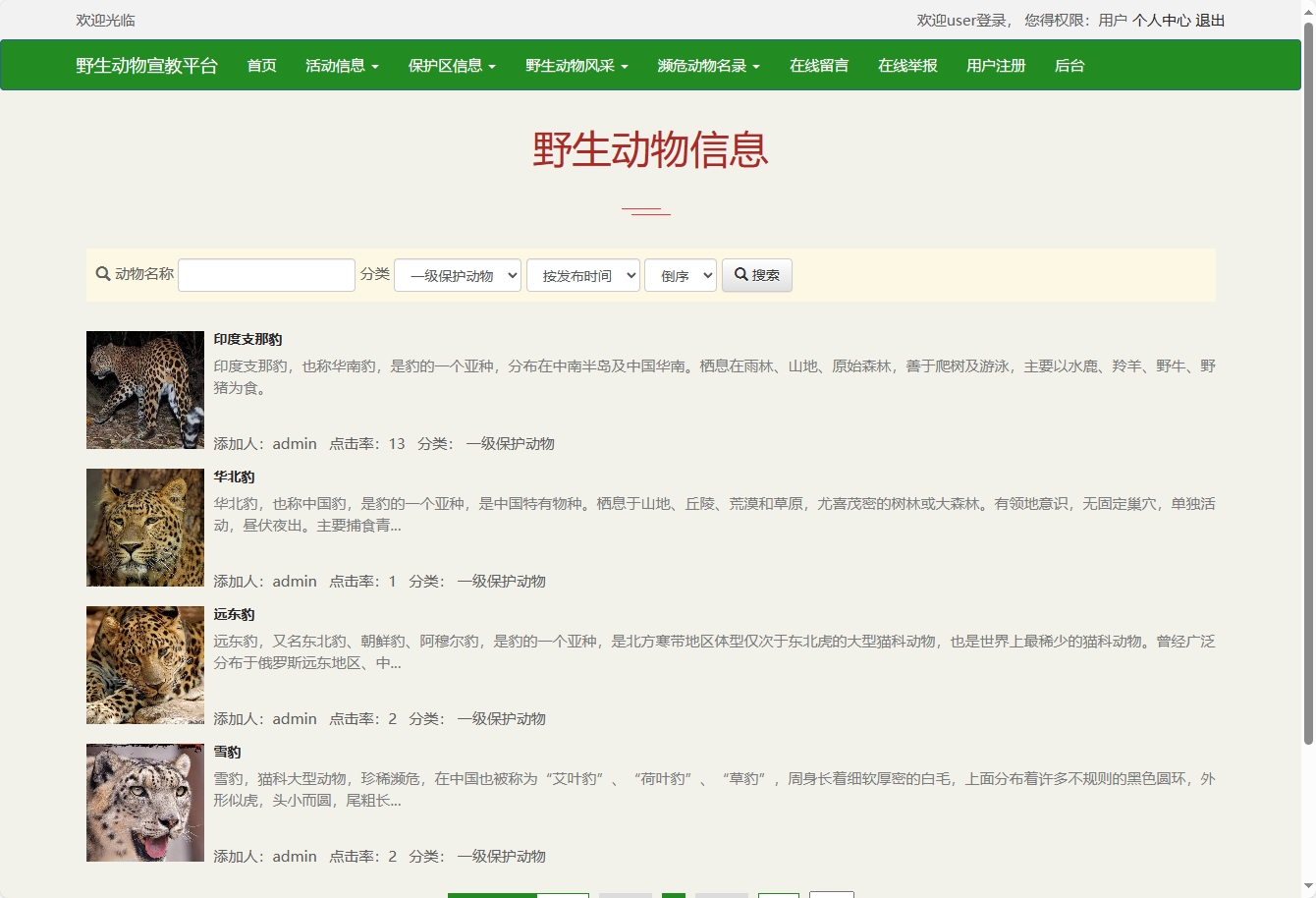The height and width of the screenshot is (898, 1316).
Task: Click the 在线举报 nav item
Action: tap(906, 65)
